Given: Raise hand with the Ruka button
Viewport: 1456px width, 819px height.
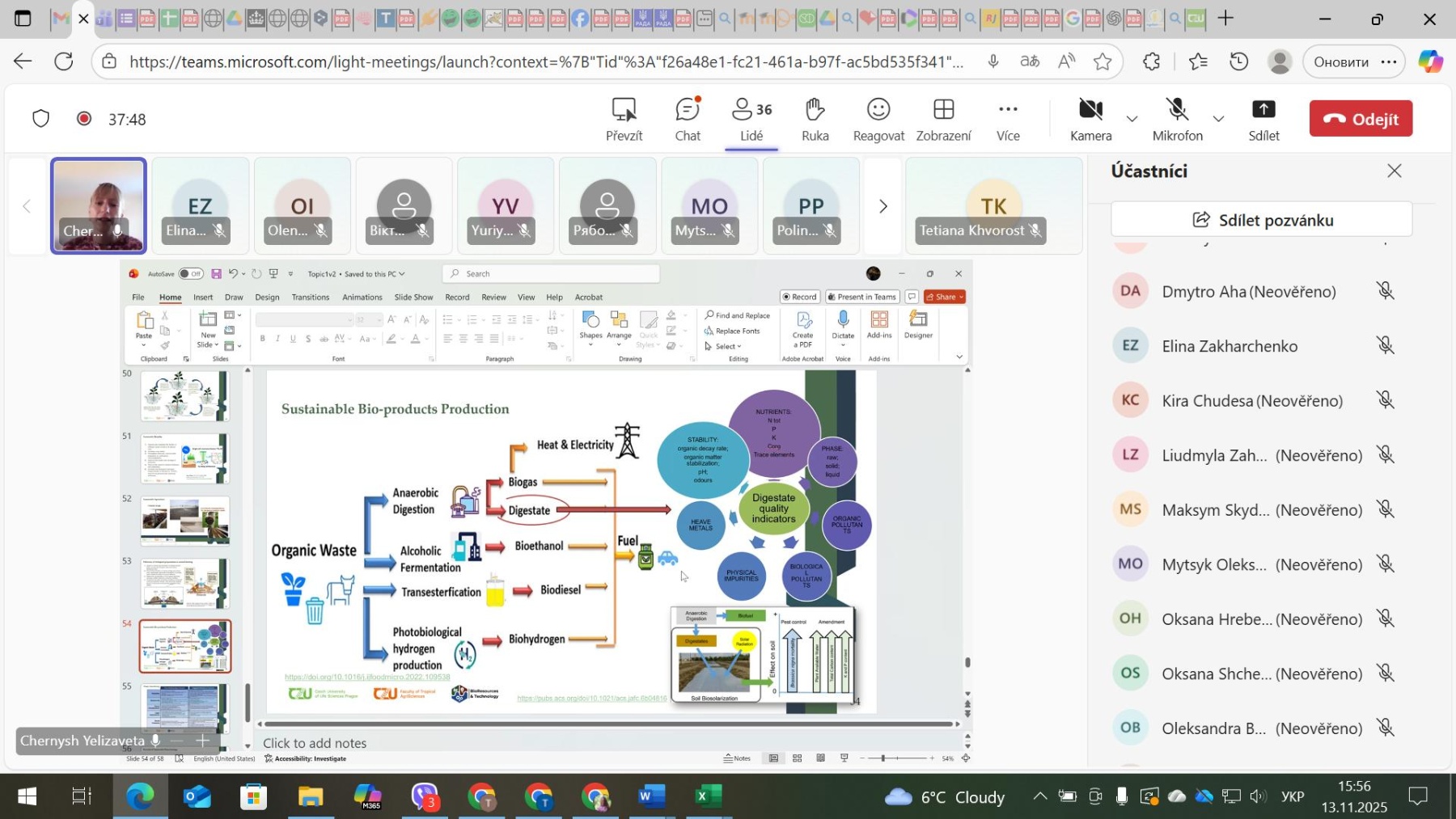Looking at the screenshot, I should pos(815,119).
